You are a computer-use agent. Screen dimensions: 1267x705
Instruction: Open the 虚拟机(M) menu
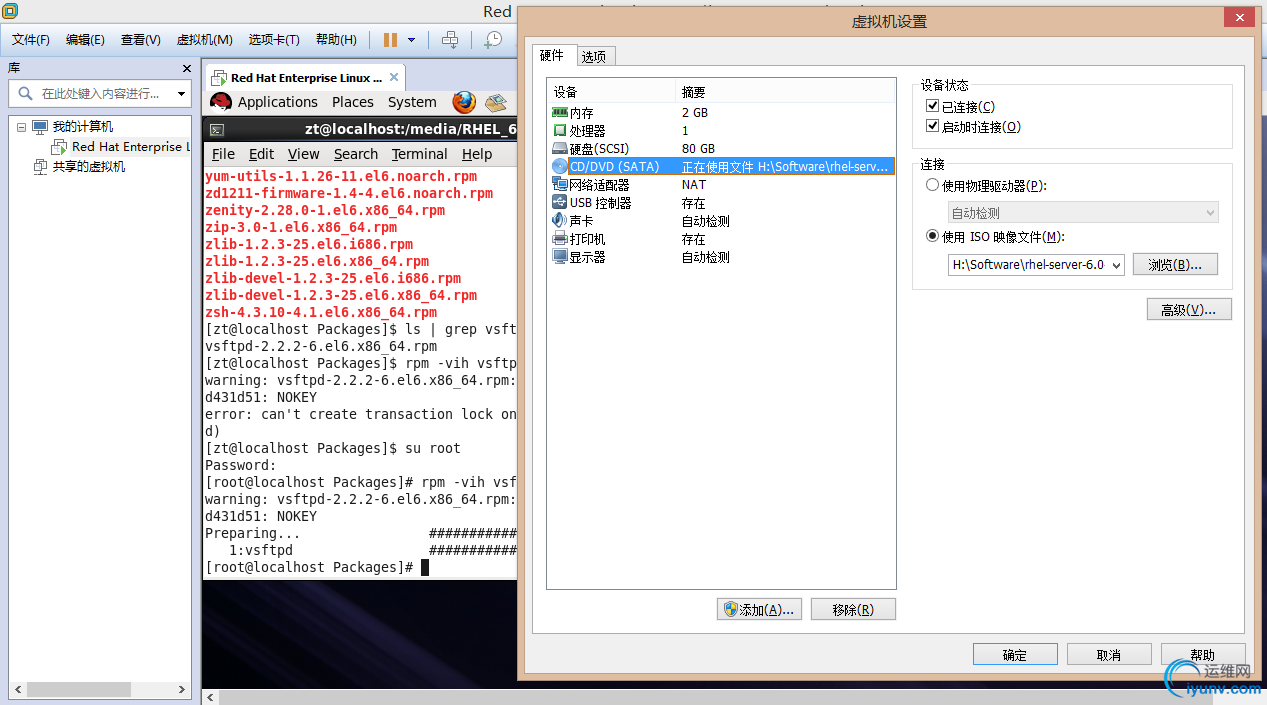pos(205,40)
